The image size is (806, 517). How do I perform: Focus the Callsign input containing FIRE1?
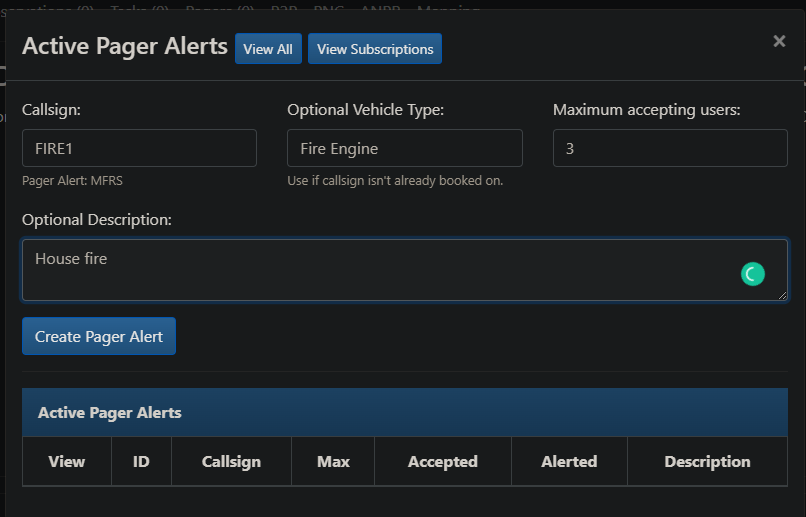point(139,148)
